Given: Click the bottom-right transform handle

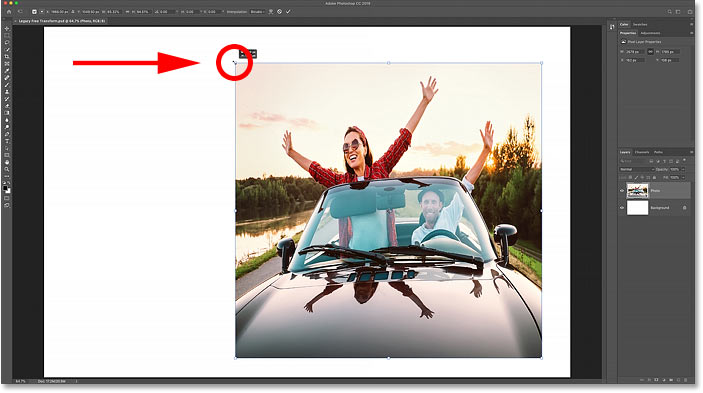Looking at the screenshot, I should point(541,358).
